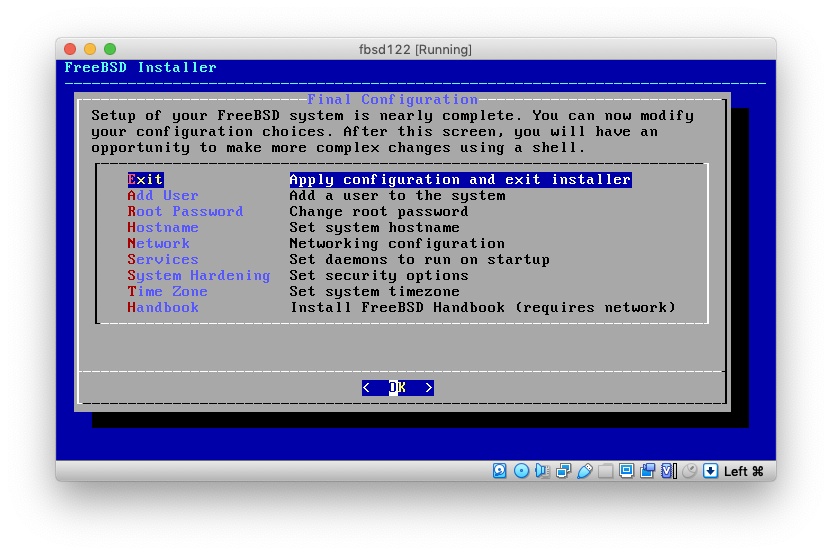The height and width of the screenshot is (555, 832).
Task: Click the hard disk activity icon
Action: point(500,471)
